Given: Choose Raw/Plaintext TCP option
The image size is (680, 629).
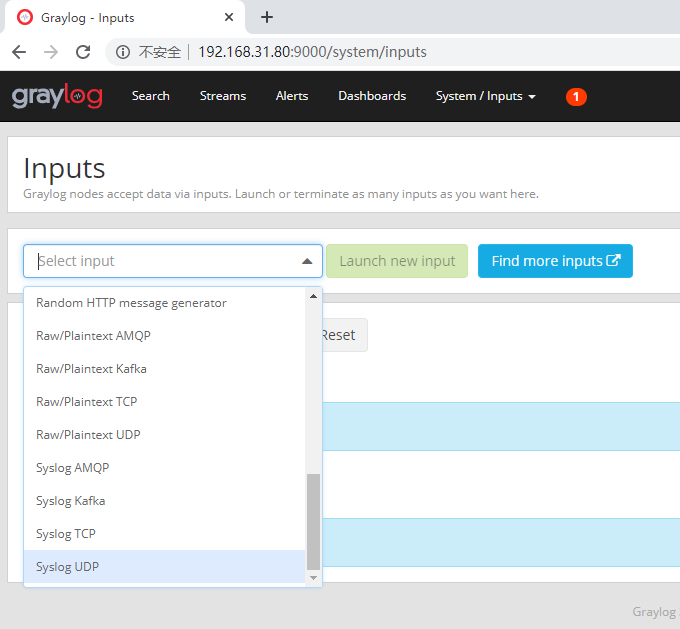Looking at the screenshot, I should point(165,402).
